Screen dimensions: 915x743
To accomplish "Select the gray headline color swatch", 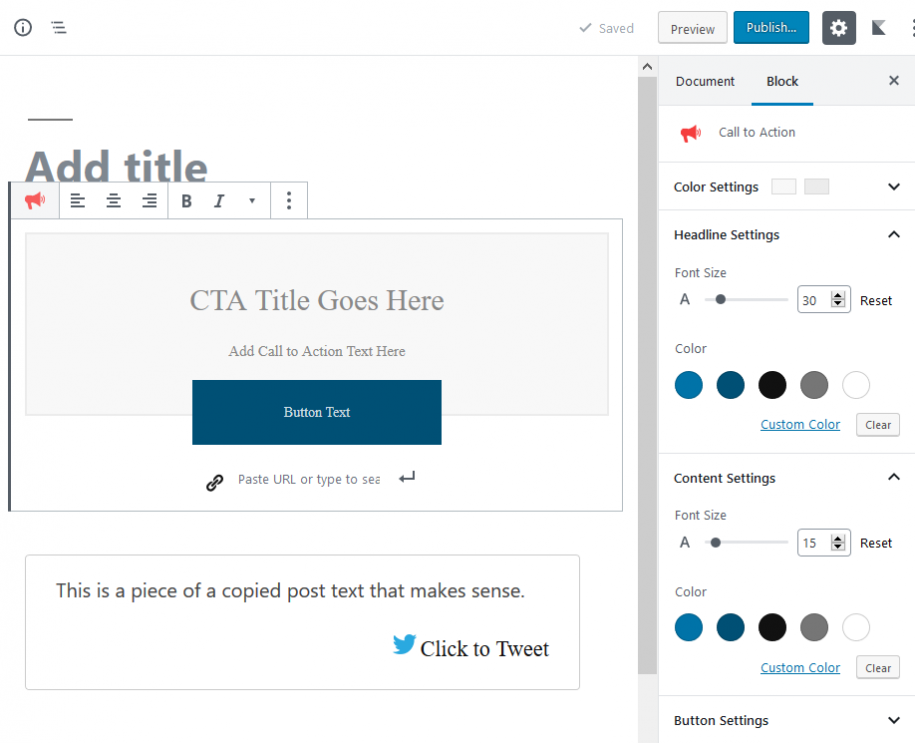I will tap(814, 385).
